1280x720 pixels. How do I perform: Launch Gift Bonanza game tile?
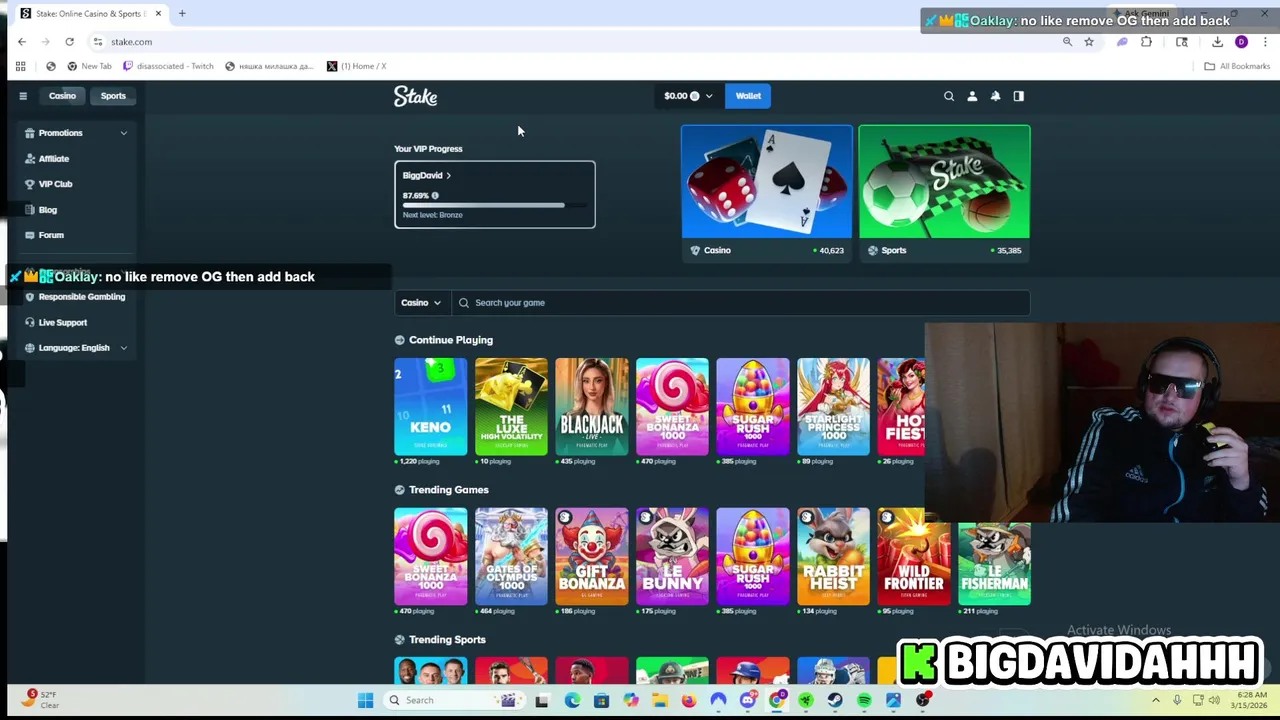click(592, 557)
